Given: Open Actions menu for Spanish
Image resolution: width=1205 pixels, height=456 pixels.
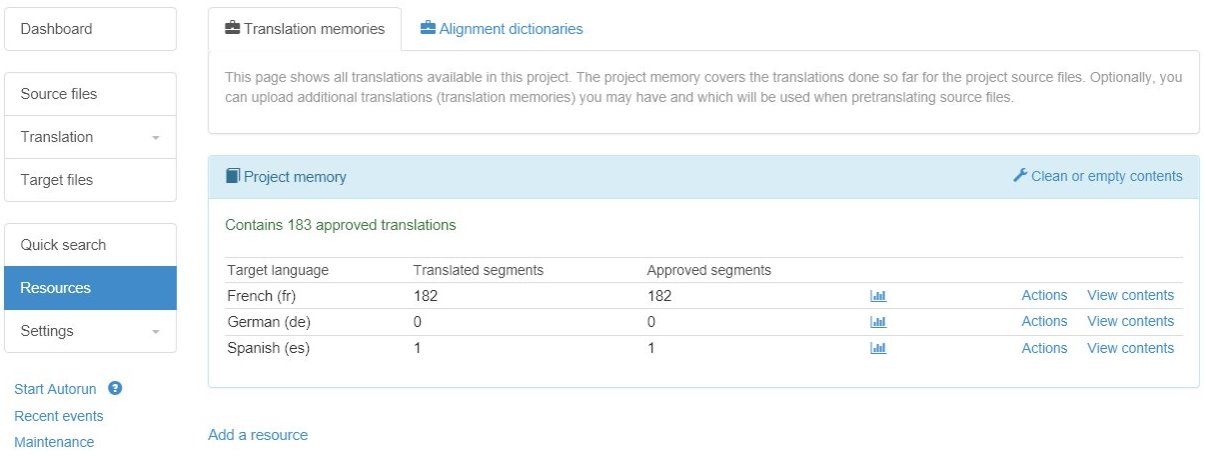Looking at the screenshot, I should 1044,348.
